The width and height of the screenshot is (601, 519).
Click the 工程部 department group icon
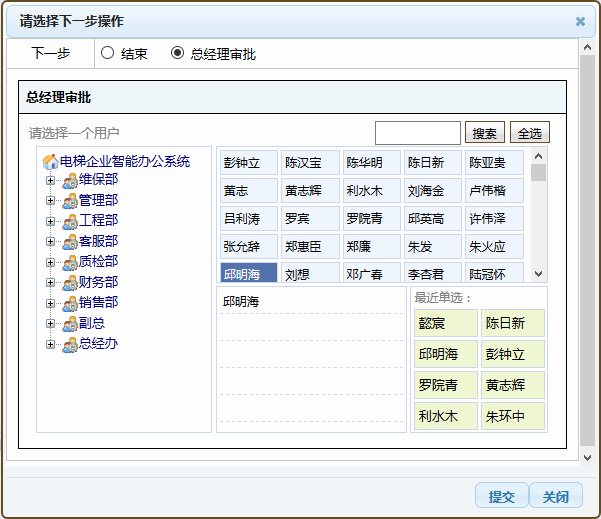[70, 221]
